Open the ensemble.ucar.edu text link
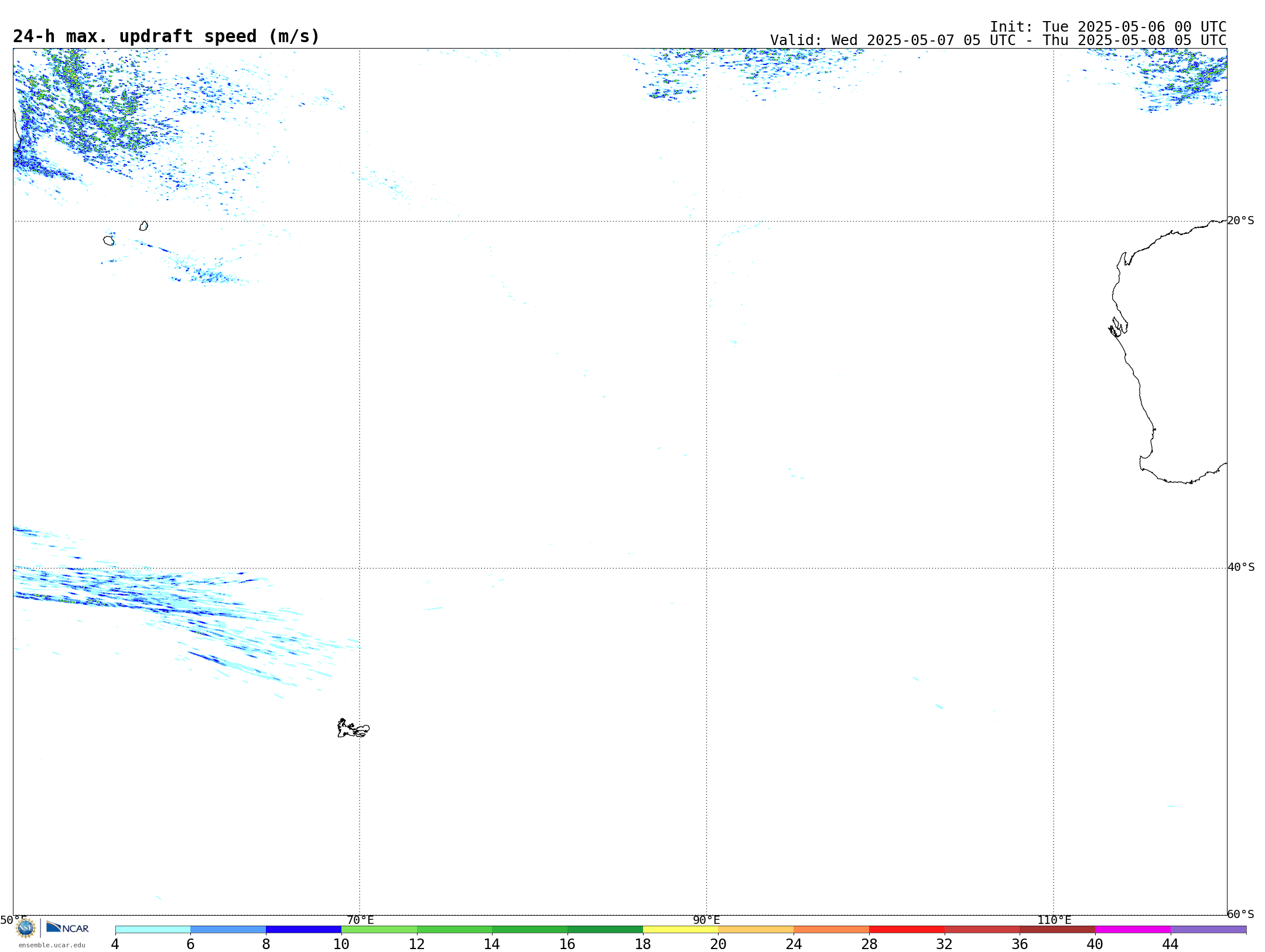This screenshot has width=1265, height=952. click(x=52, y=945)
